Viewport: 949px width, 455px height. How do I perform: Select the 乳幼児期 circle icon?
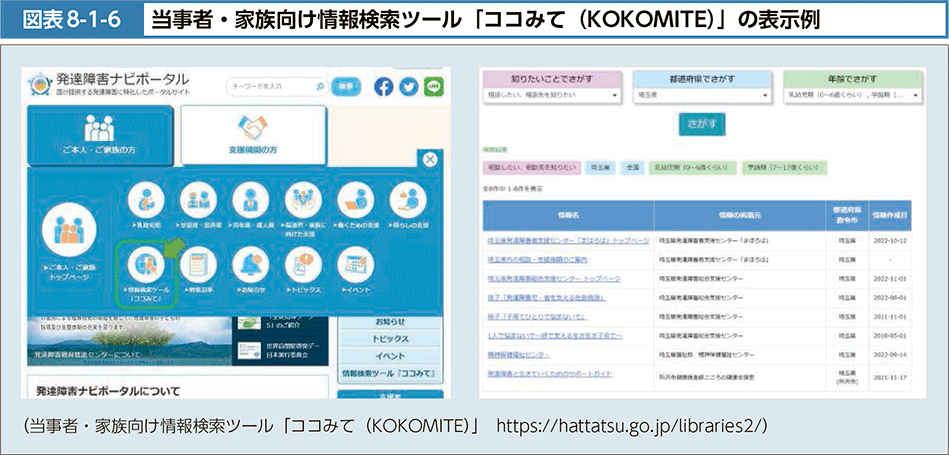click(145, 201)
